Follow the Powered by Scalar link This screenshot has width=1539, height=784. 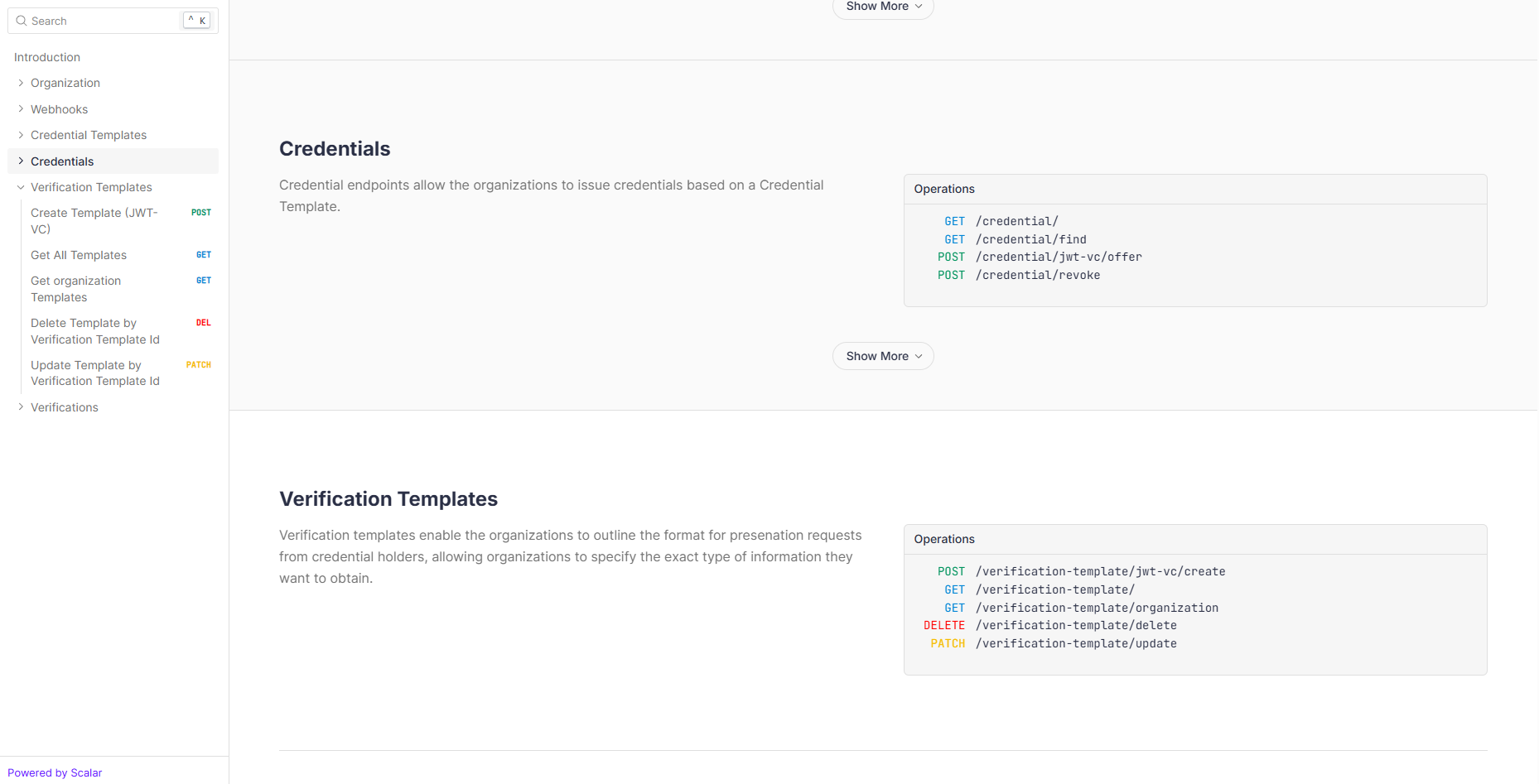click(x=55, y=772)
